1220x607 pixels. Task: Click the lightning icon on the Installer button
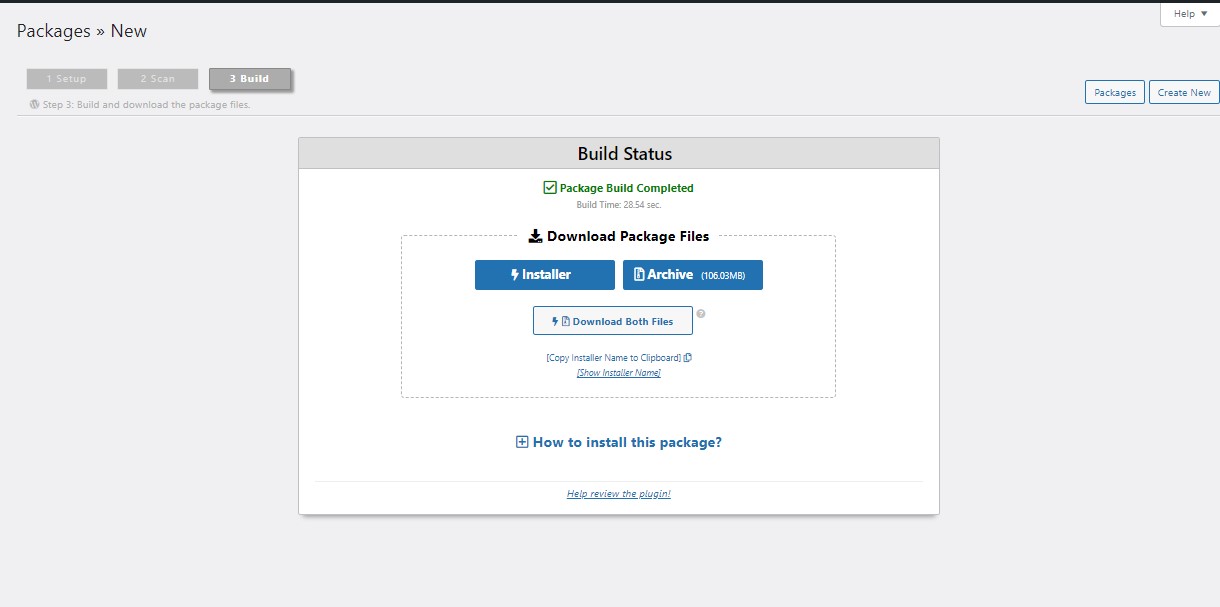point(514,274)
